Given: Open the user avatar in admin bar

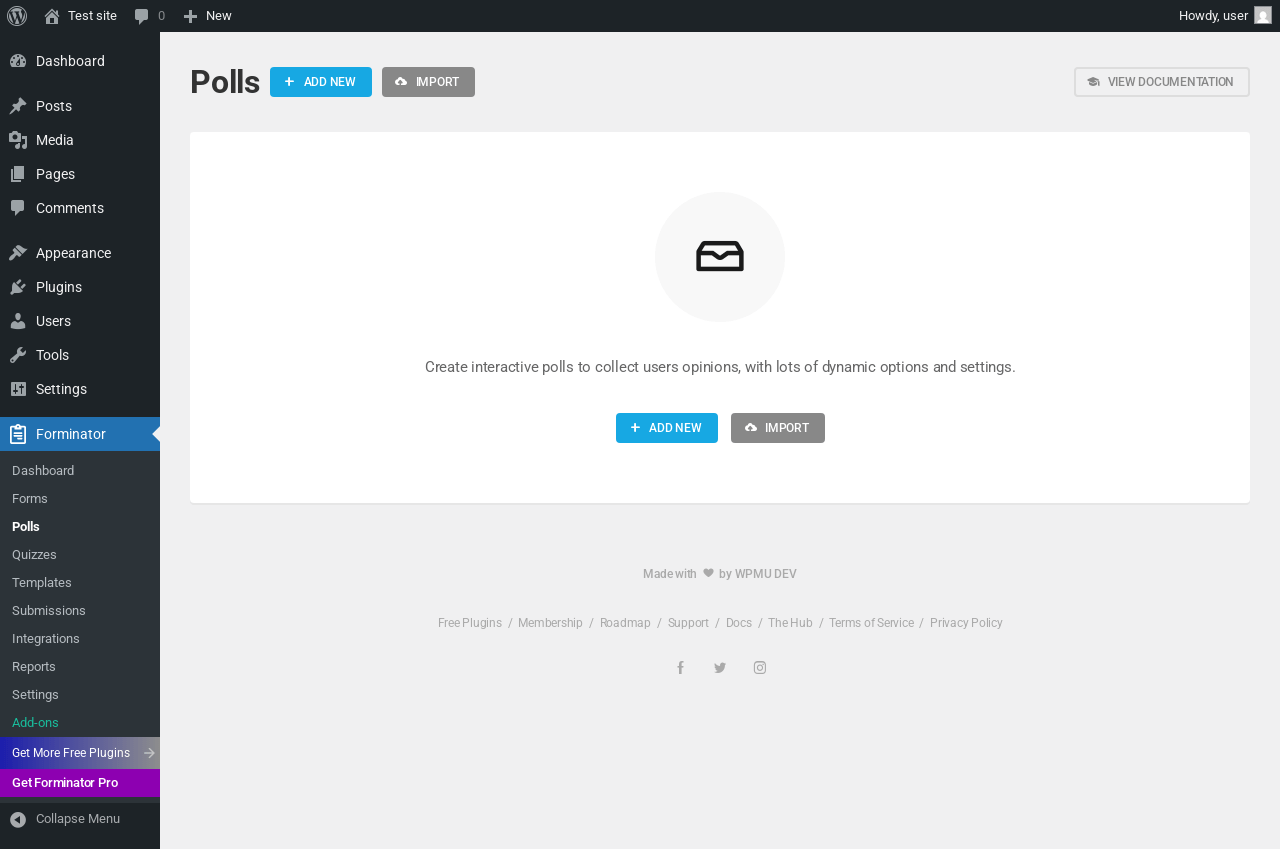Looking at the screenshot, I should (1263, 15).
